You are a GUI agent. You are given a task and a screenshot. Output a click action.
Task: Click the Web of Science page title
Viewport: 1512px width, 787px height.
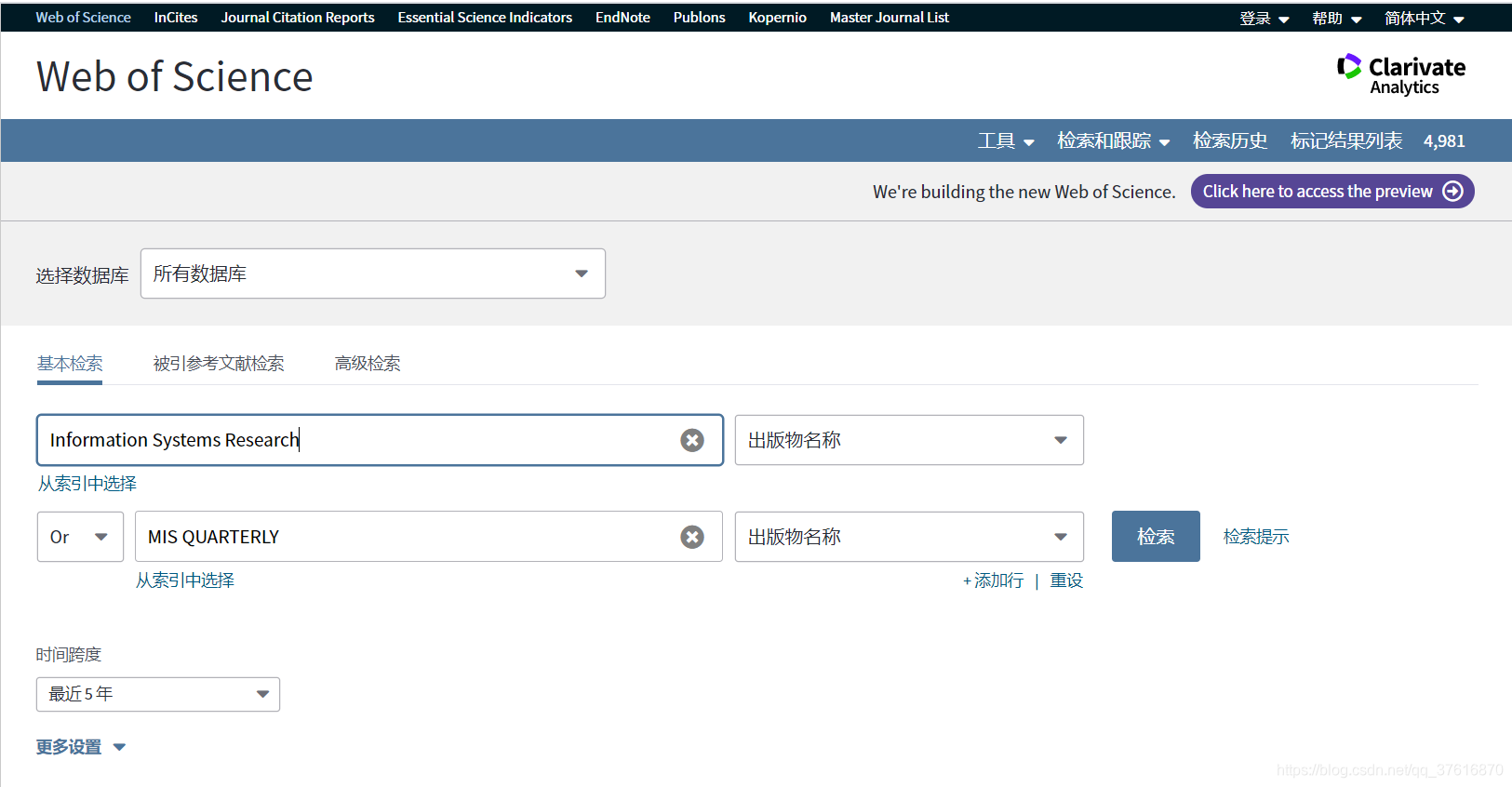point(175,76)
